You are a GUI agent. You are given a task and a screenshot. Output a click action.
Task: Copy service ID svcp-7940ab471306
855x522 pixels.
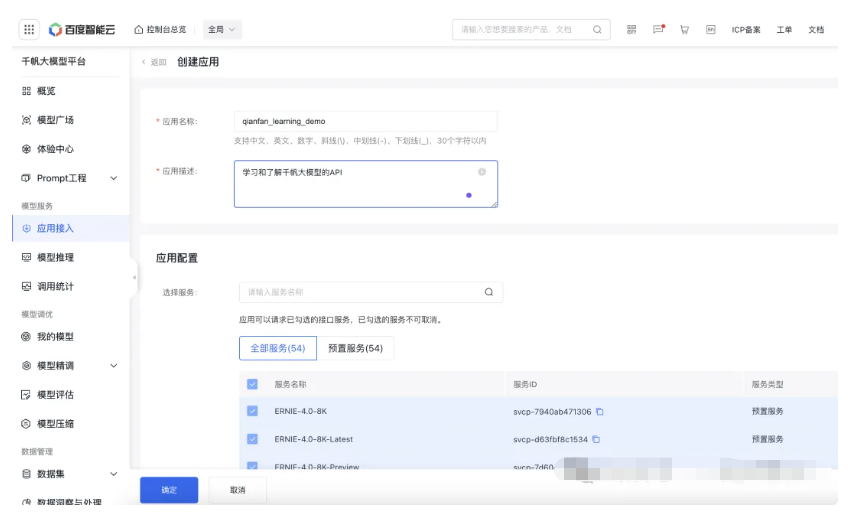click(x=600, y=412)
